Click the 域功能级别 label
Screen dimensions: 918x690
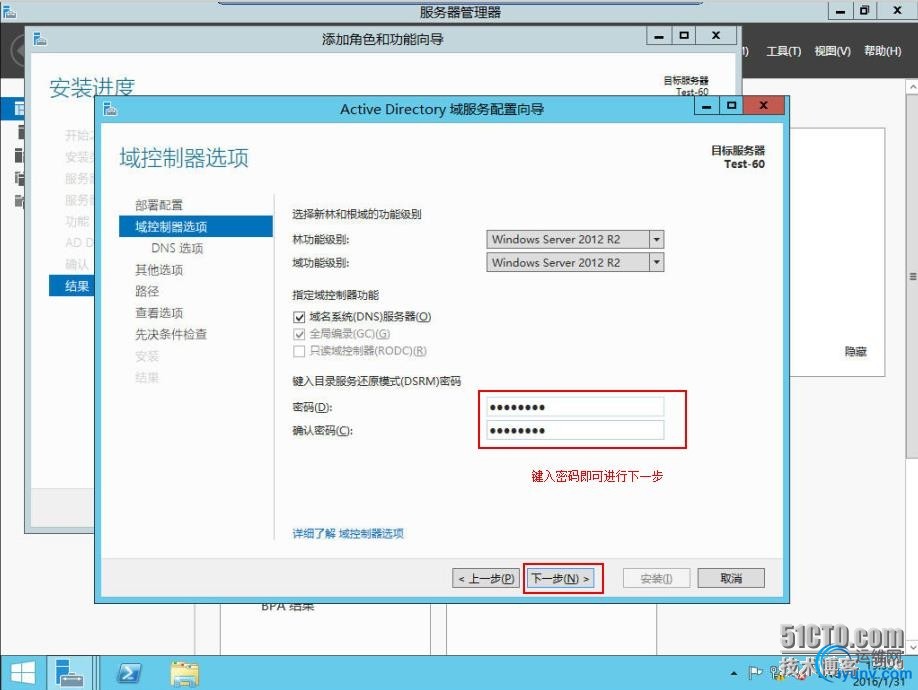pyautogui.click(x=321, y=263)
